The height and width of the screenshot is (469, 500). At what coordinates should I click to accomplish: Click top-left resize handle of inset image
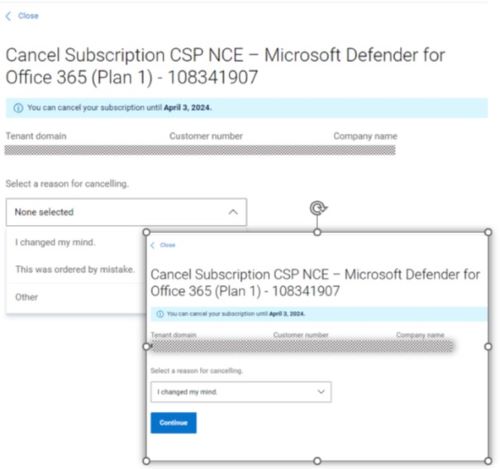pos(146,232)
